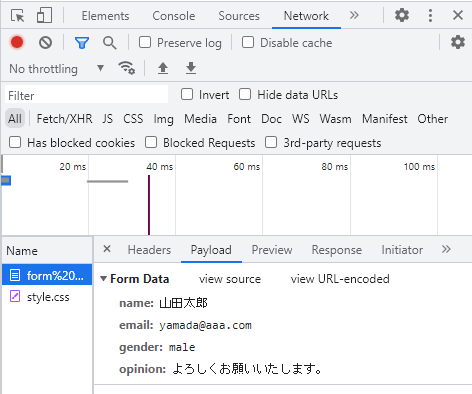472x394 pixels.
Task: Check Blocked Requests checkbox
Action: [151, 142]
